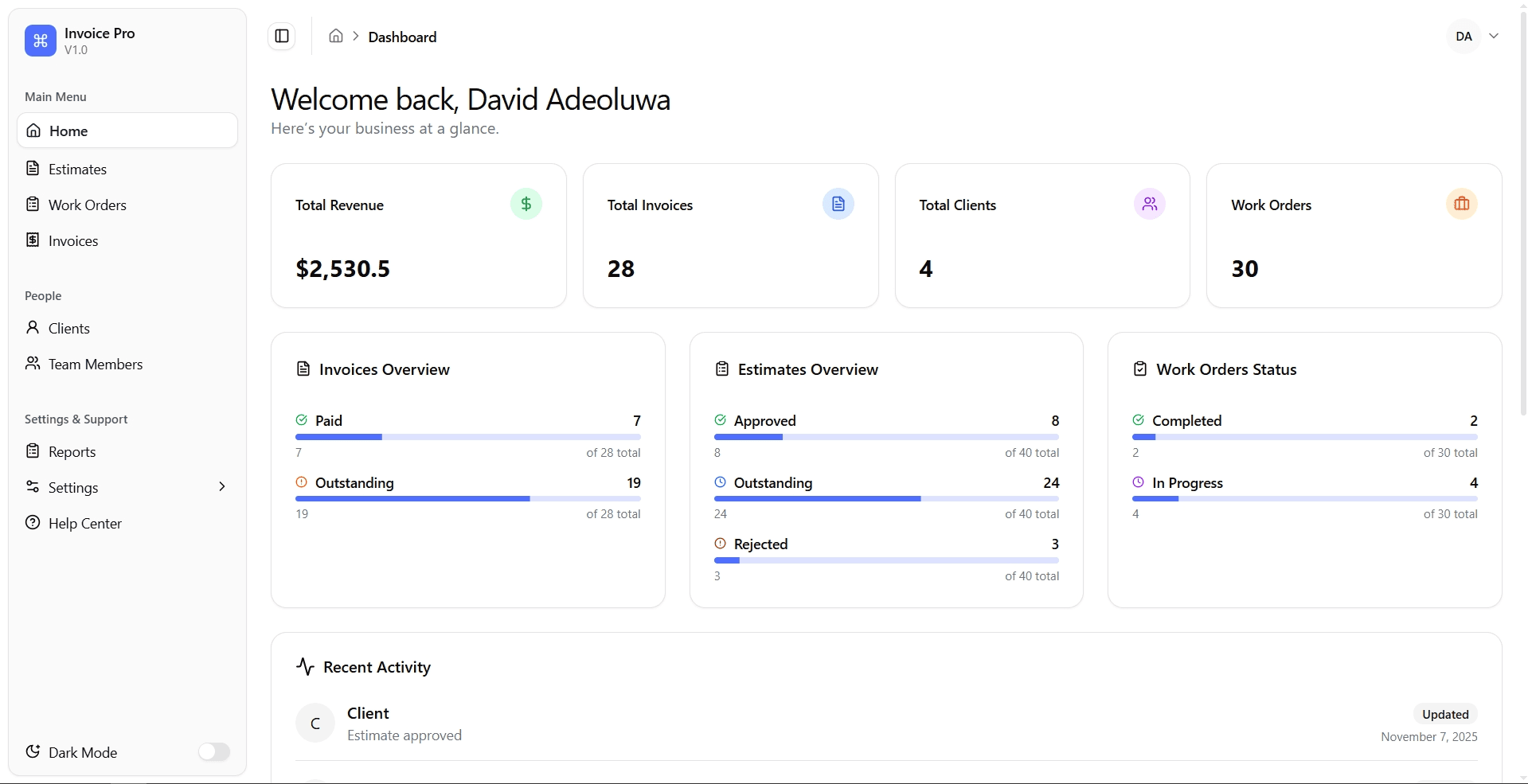The image size is (1528, 784).
Task: Toggle Dark Mode
Action: click(x=213, y=751)
